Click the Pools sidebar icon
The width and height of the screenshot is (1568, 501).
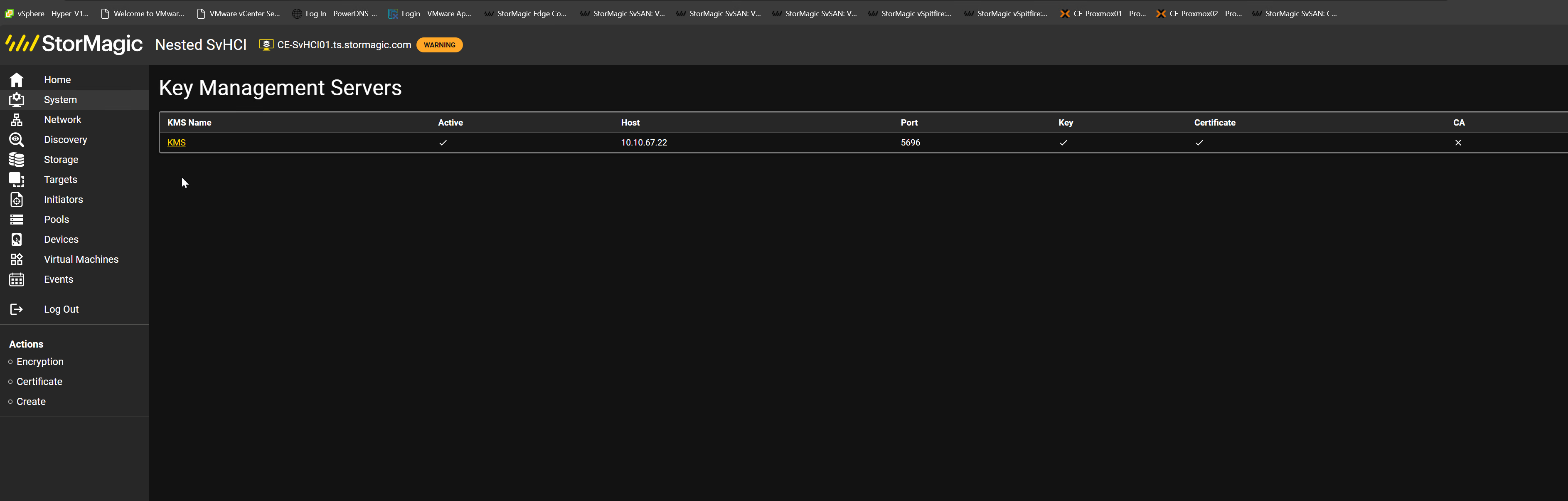(x=17, y=220)
